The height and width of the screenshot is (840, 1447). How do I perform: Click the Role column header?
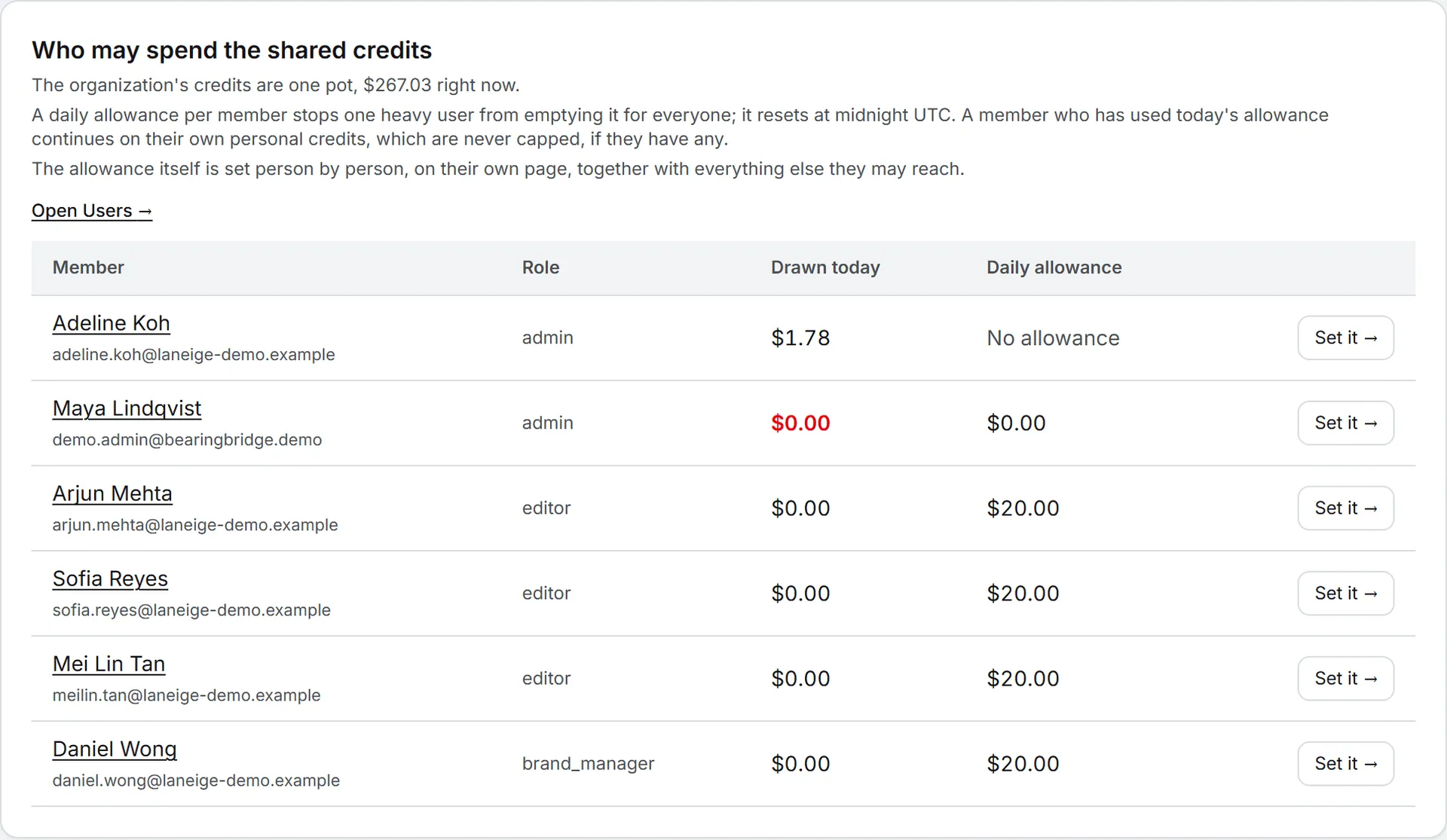(540, 267)
